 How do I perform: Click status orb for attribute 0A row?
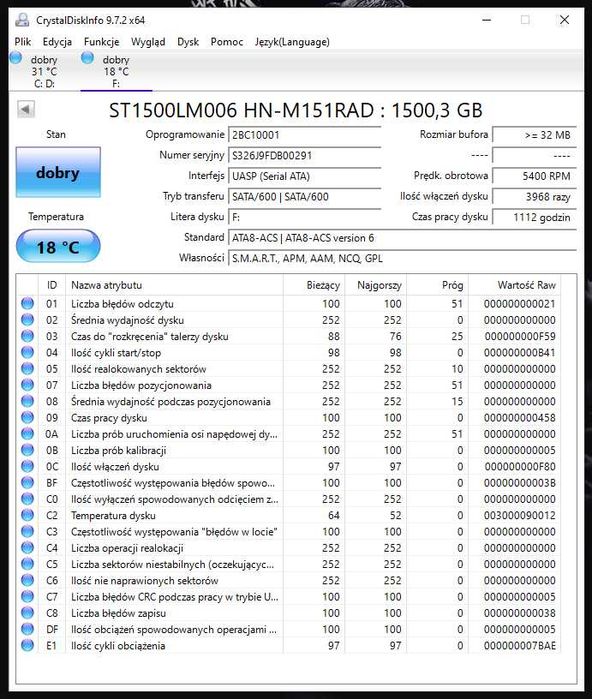28,433
